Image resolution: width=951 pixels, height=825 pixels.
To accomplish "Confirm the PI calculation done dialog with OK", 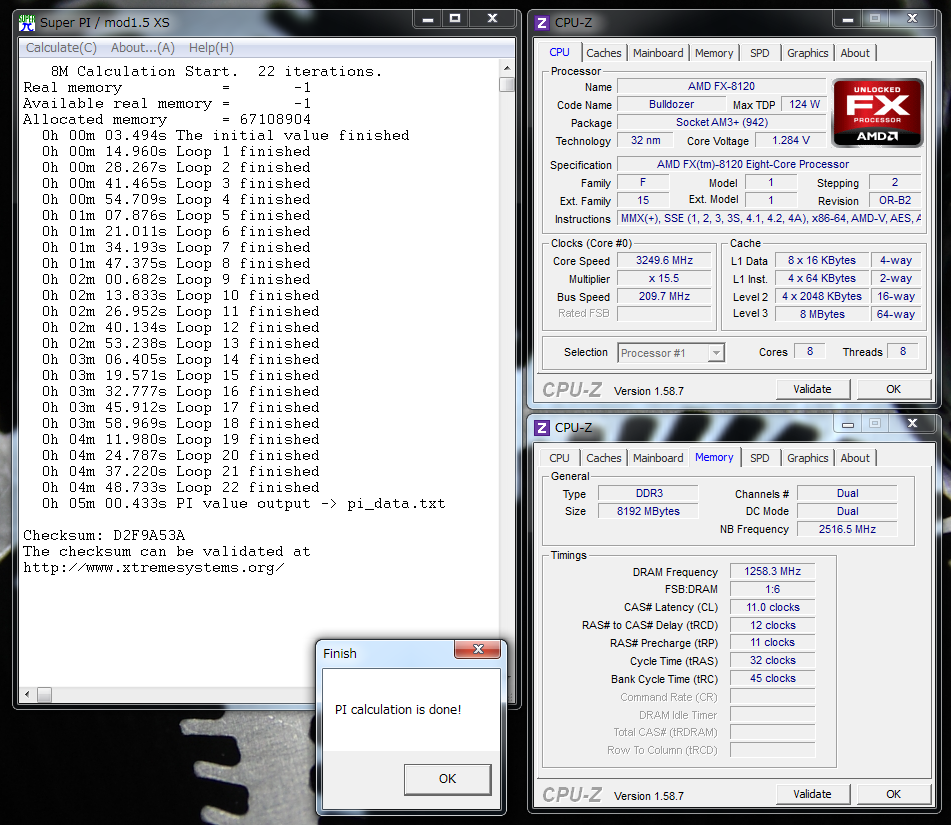I will point(448,779).
